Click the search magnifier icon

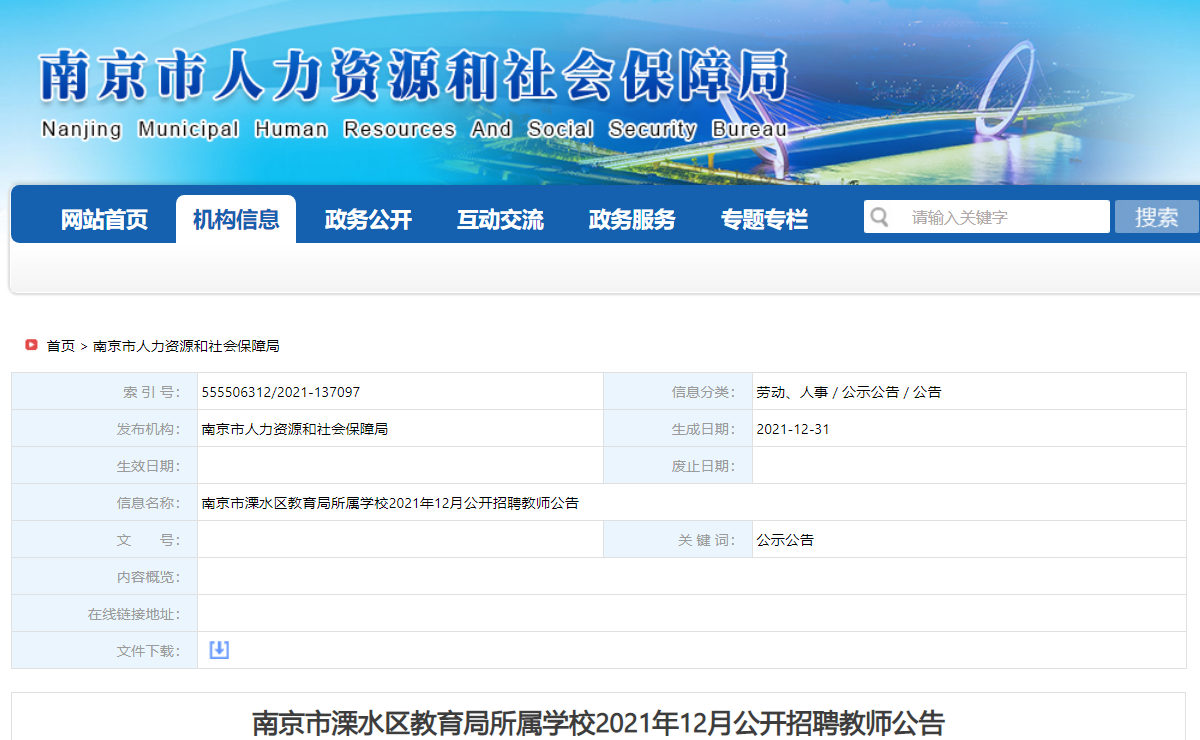click(879, 217)
